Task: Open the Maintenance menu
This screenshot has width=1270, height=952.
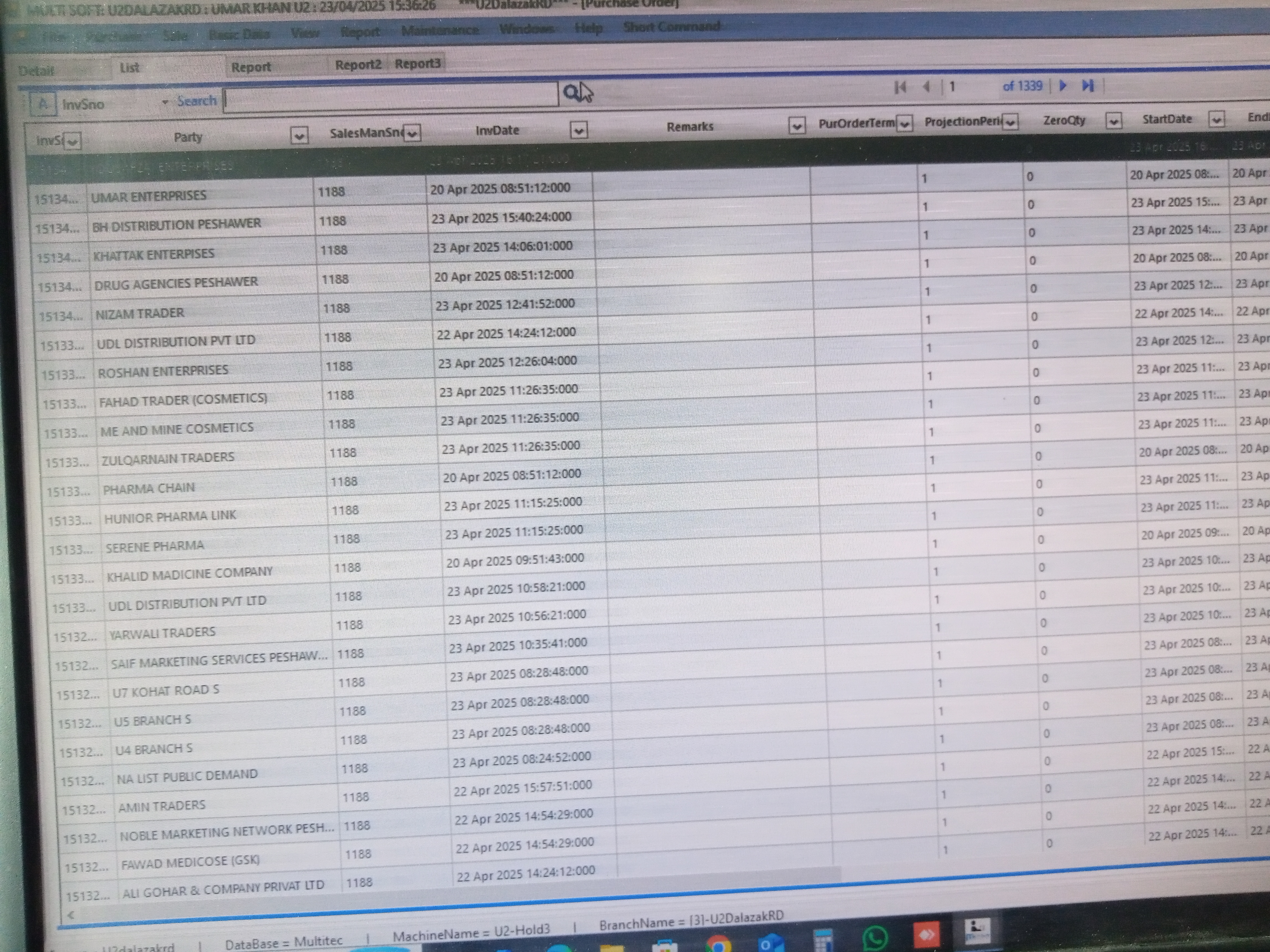Action: 440,30
